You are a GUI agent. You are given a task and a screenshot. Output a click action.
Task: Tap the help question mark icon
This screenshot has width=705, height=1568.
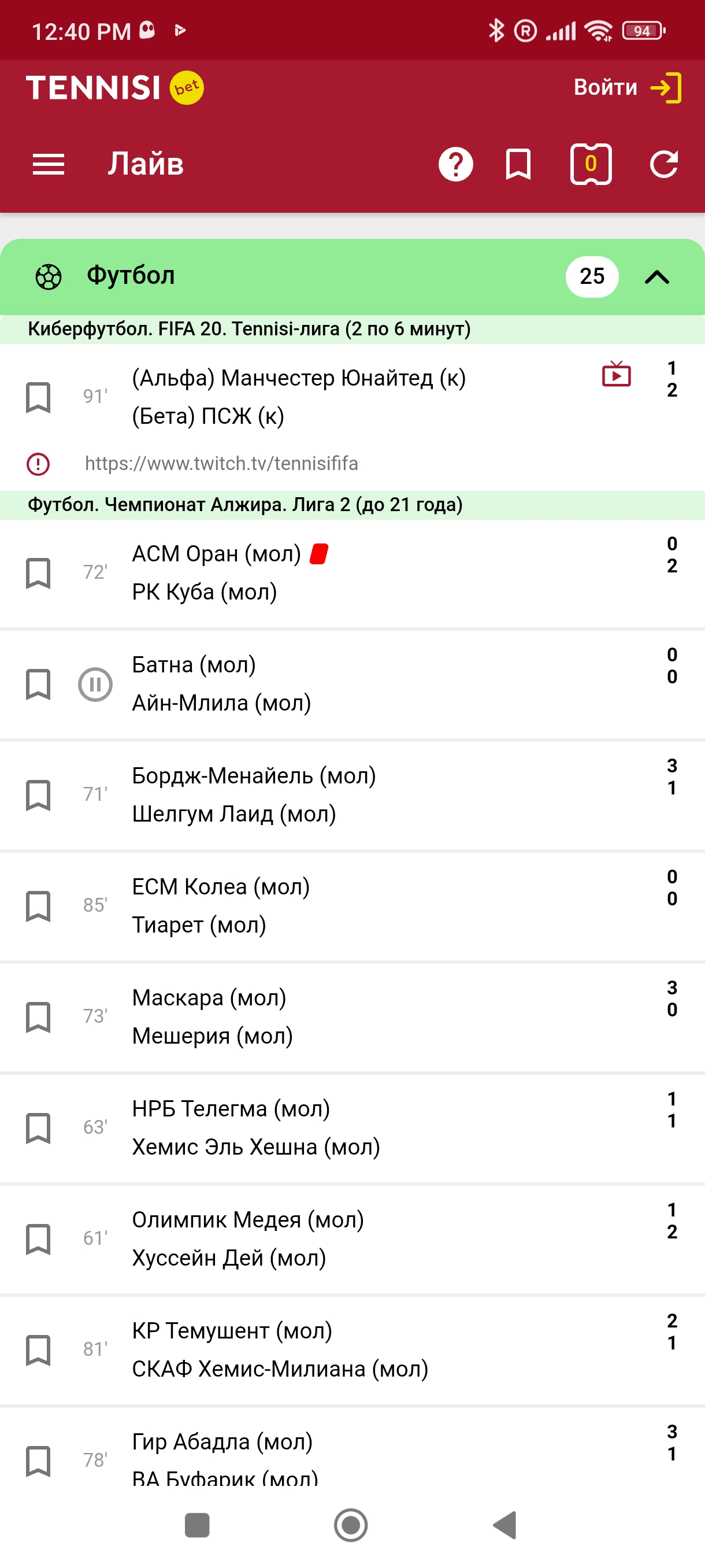[455, 164]
